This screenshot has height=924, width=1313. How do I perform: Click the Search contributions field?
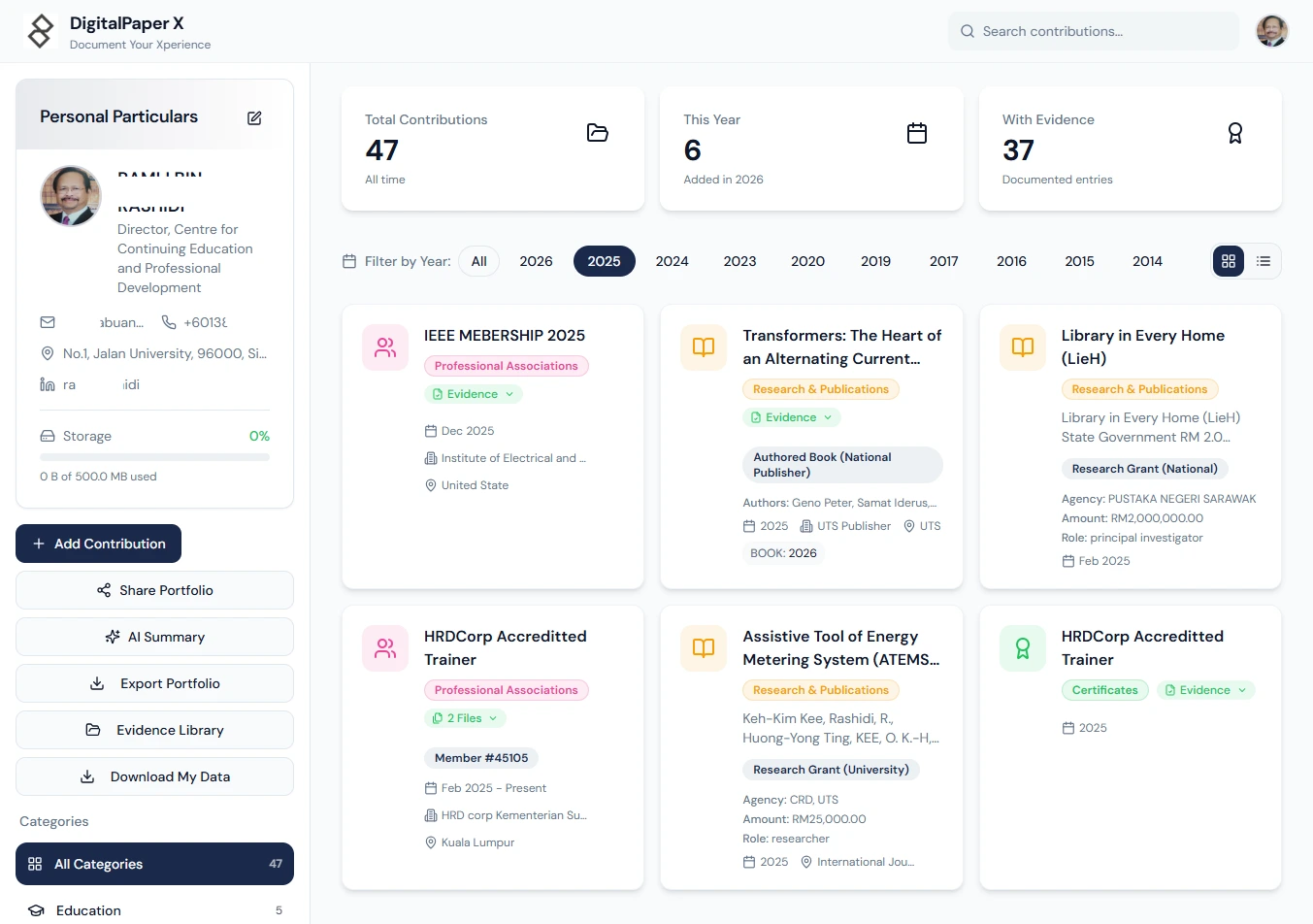pyautogui.click(x=1094, y=31)
